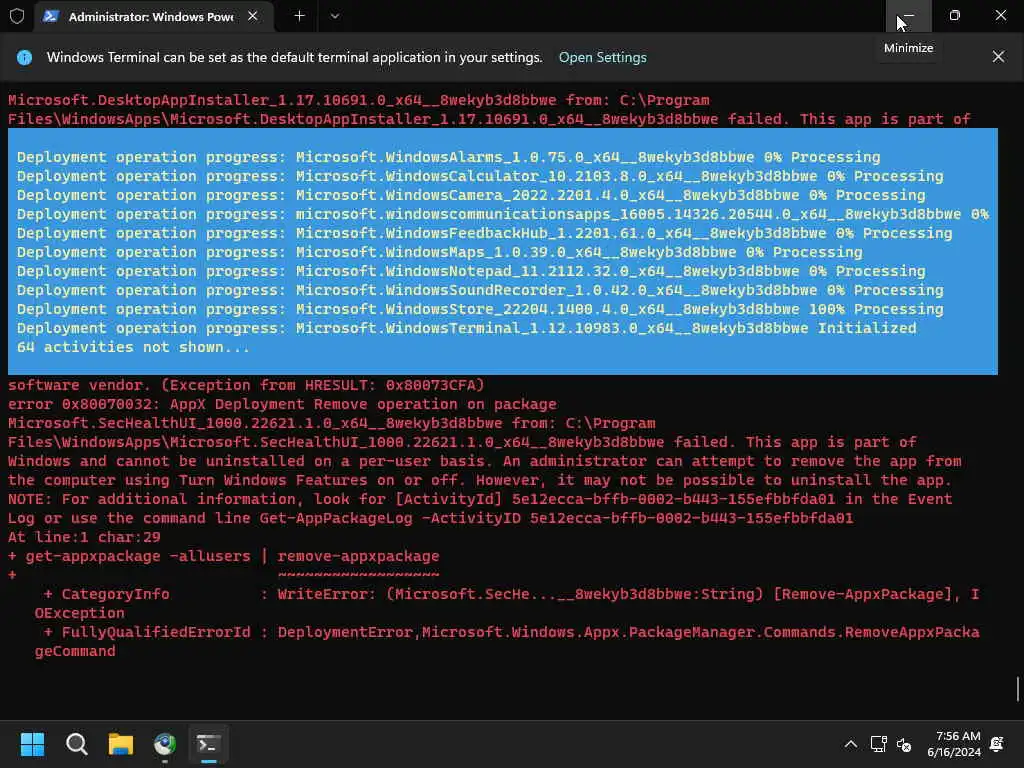
Task: Click the text '64 activities not shown...'
Action: (x=133, y=347)
